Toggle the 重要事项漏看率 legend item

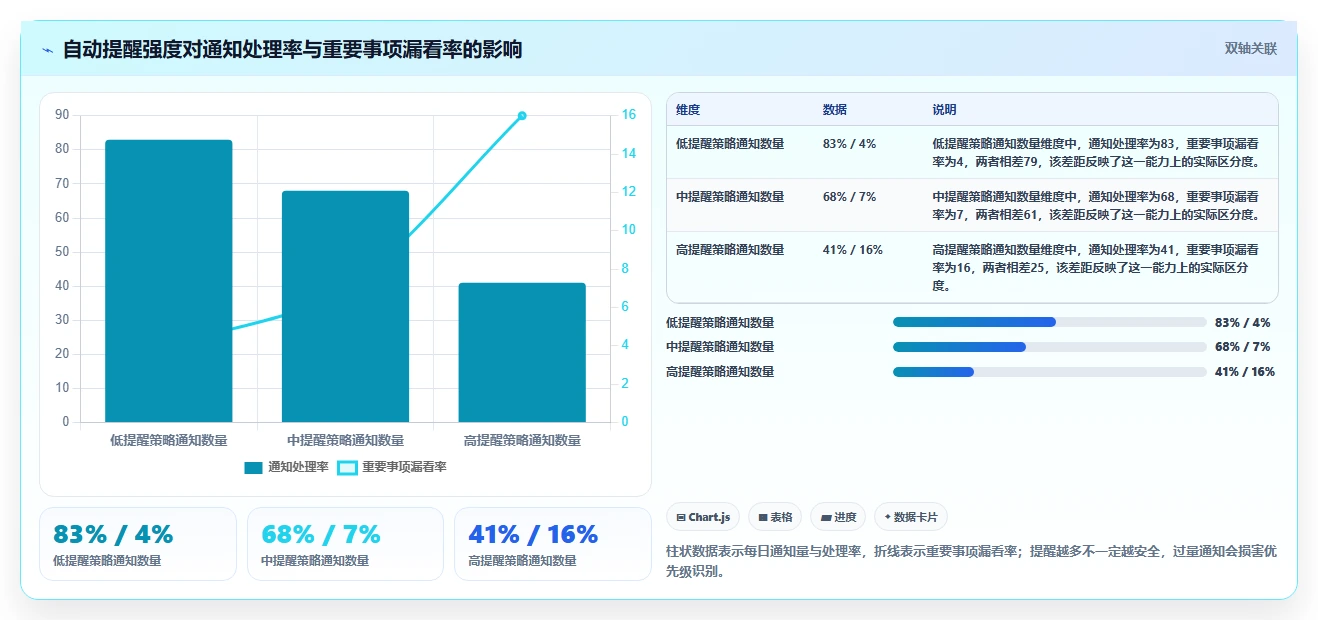392,467
